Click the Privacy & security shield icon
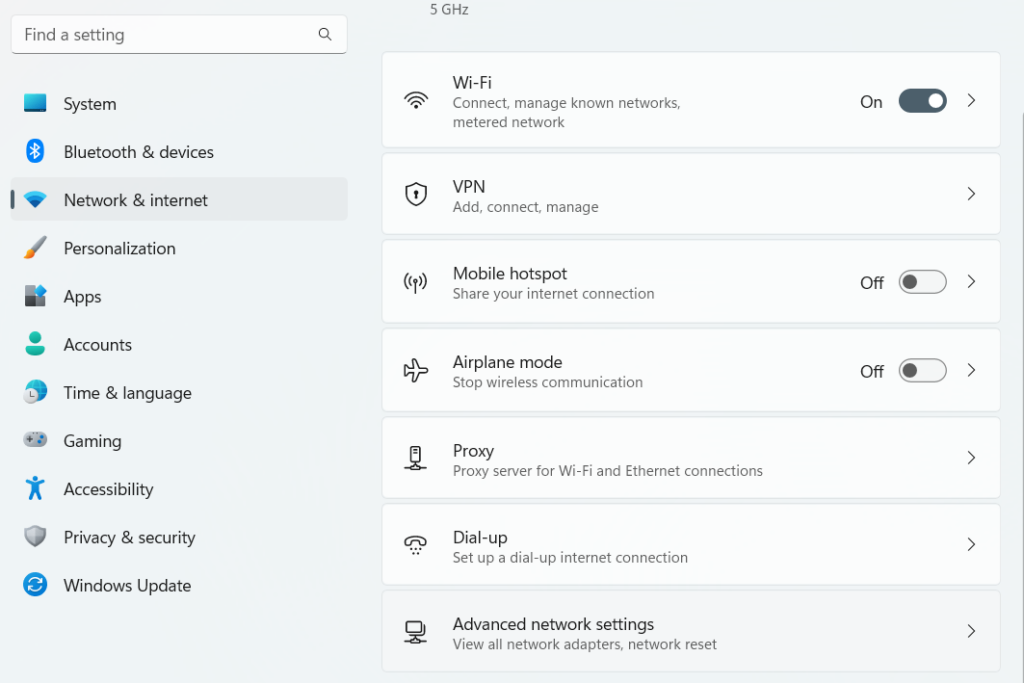This screenshot has height=683, width=1024. 35,536
